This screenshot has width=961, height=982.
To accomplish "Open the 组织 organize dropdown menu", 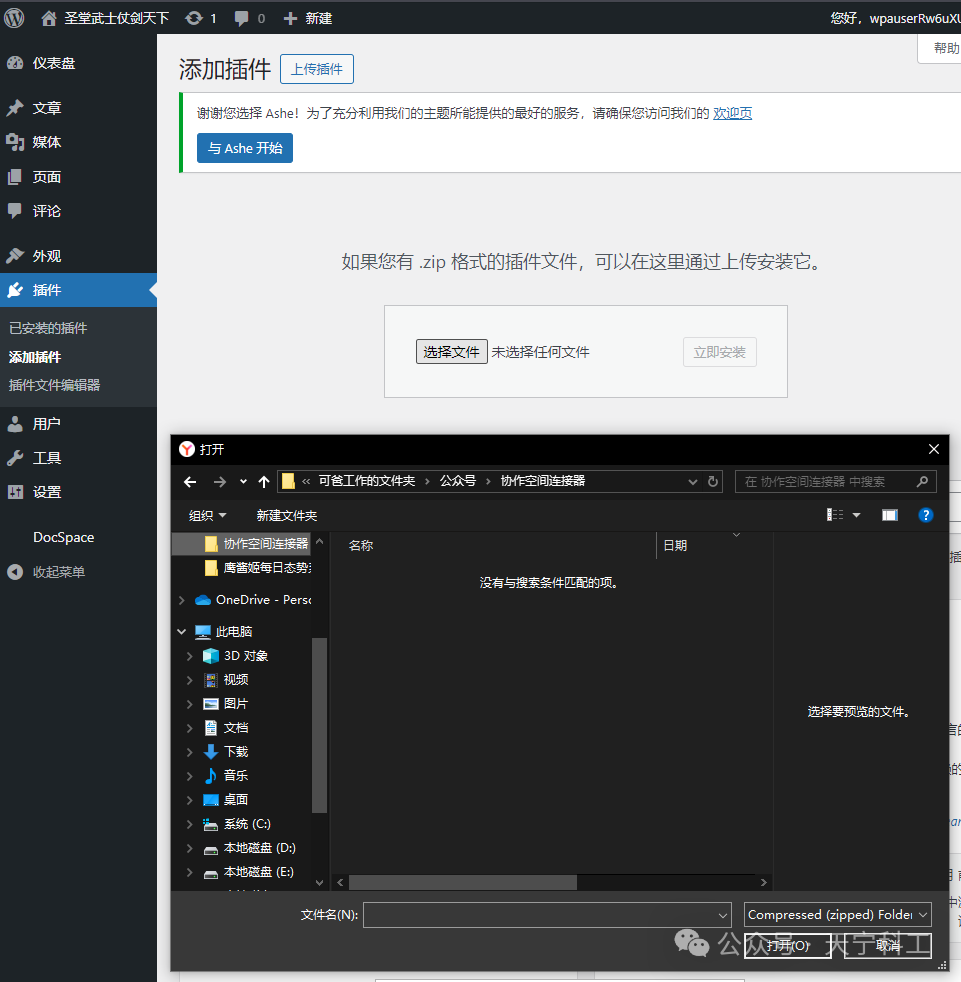I will tap(207, 514).
